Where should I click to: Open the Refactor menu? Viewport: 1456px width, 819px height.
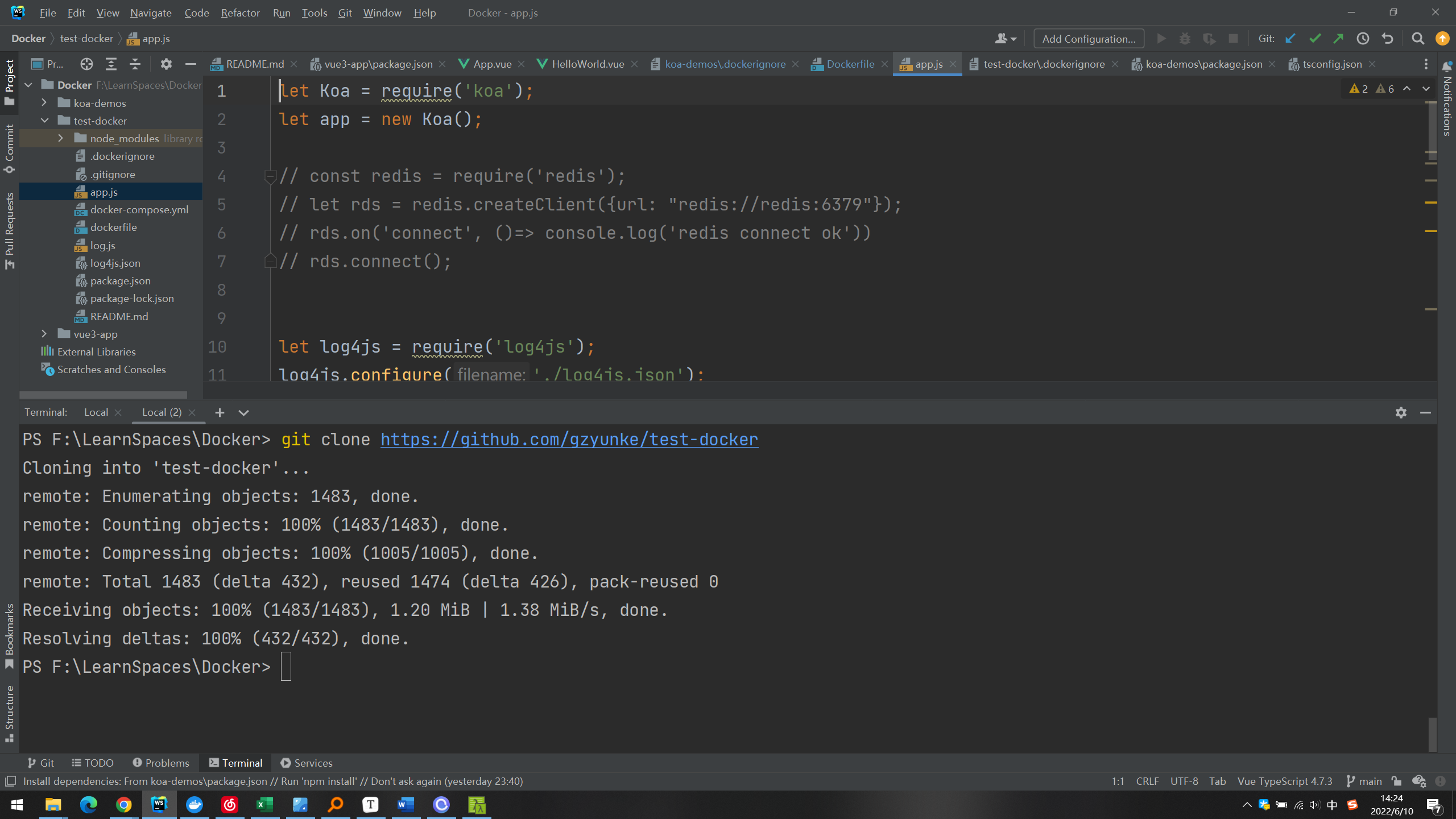pyautogui.click(x=240, y=13)
